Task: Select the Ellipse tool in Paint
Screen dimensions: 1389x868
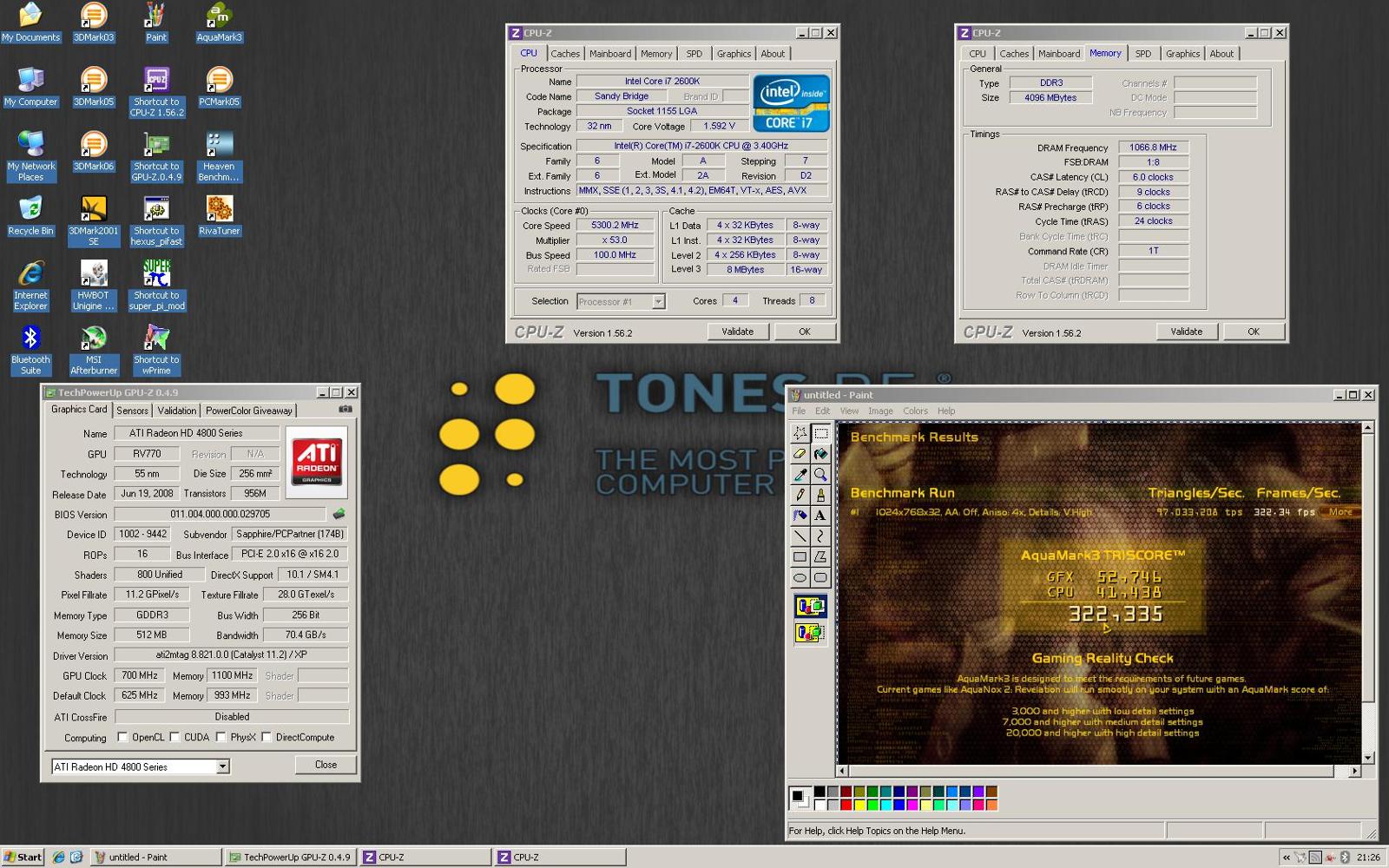Action: (x=800, y=578)
